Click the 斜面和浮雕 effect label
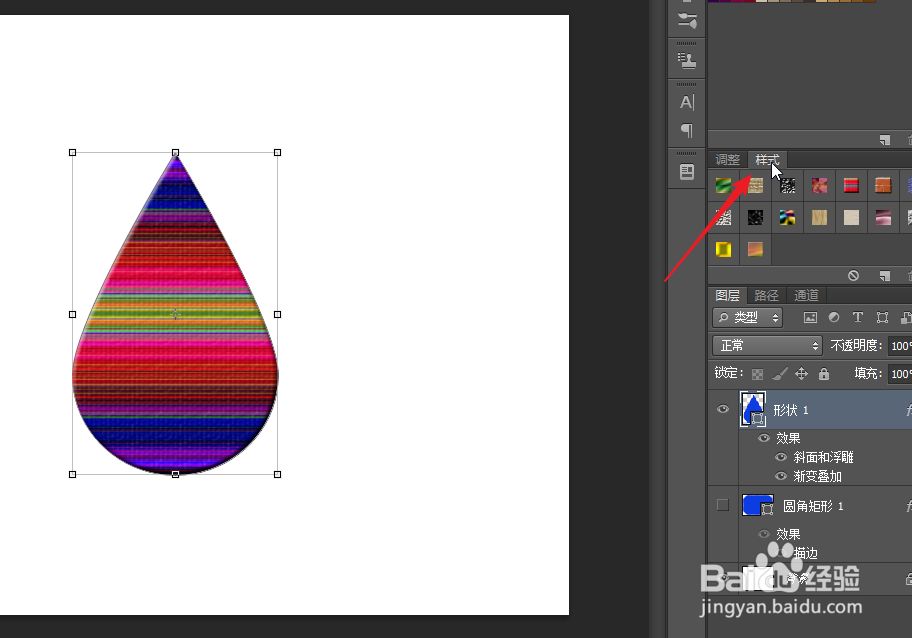This screenshot has width=912, height=638. click(x=823, y=457)
